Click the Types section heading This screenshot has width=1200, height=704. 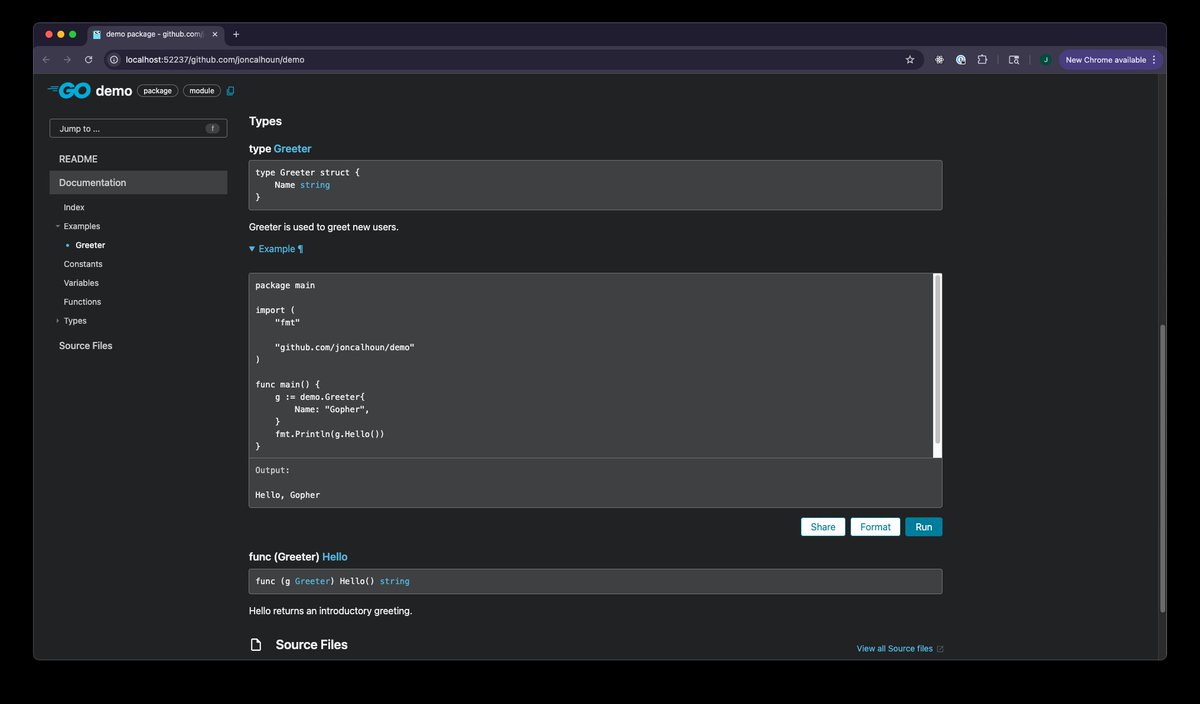coord(265,121)
